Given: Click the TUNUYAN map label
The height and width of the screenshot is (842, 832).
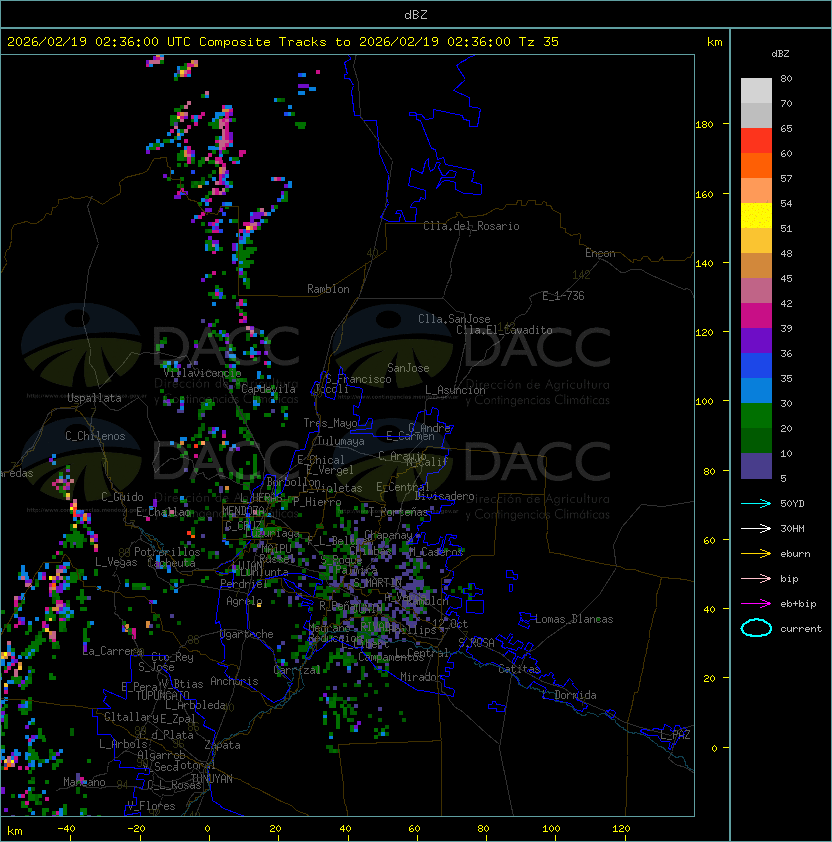Looking at the screenshot, I should pyautogui.click(x=212, y=779).
